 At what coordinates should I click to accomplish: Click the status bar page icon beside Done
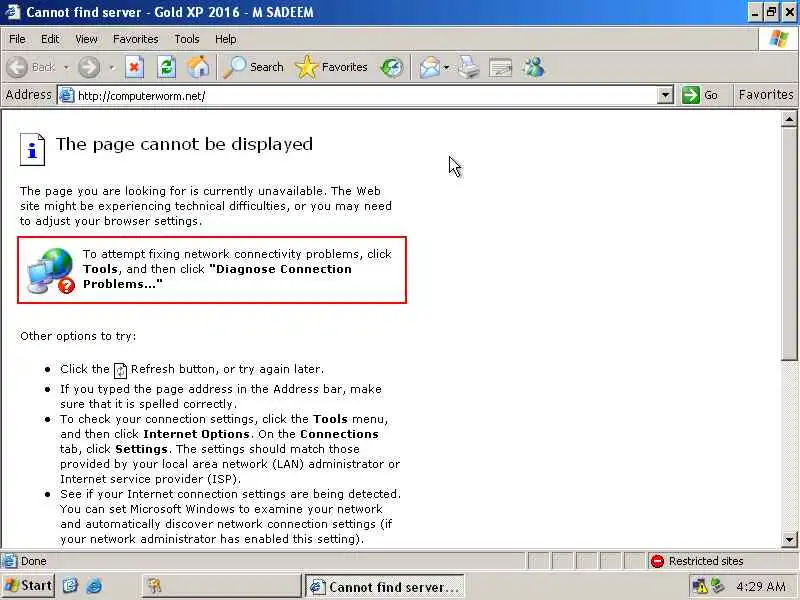click(x=9, y=561)
